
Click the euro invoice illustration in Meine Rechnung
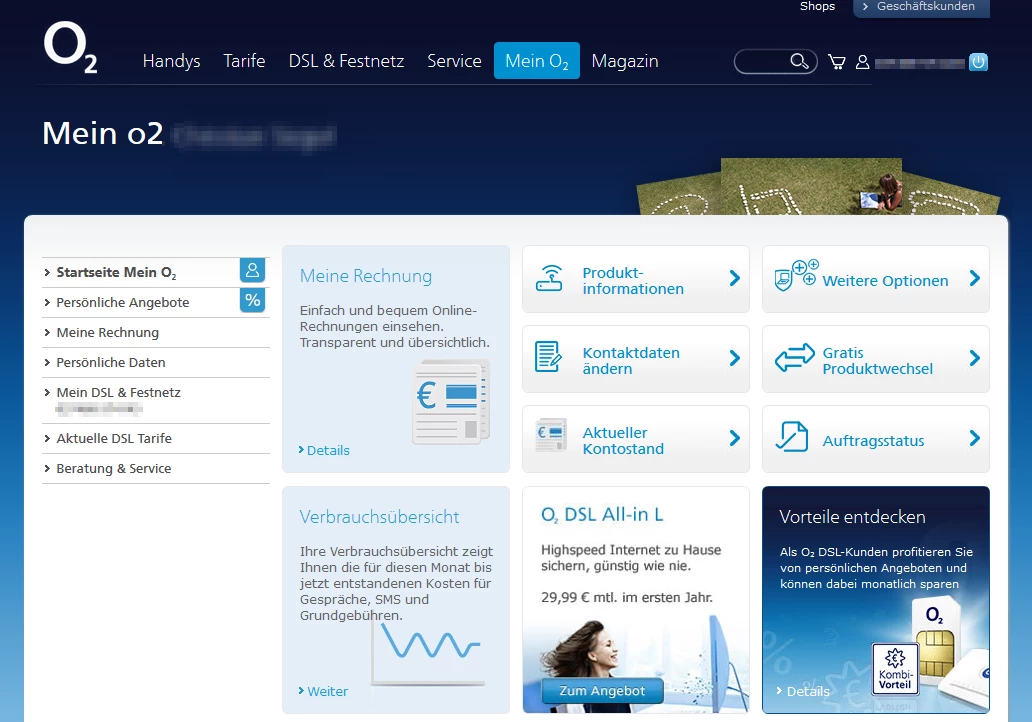click(452, 402)
